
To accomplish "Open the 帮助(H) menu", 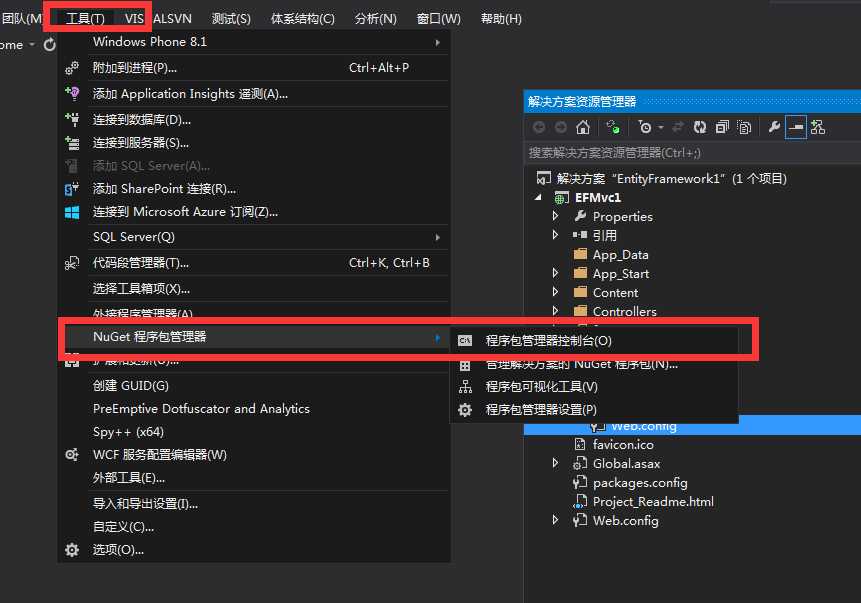I will click(x=501, y=19).
